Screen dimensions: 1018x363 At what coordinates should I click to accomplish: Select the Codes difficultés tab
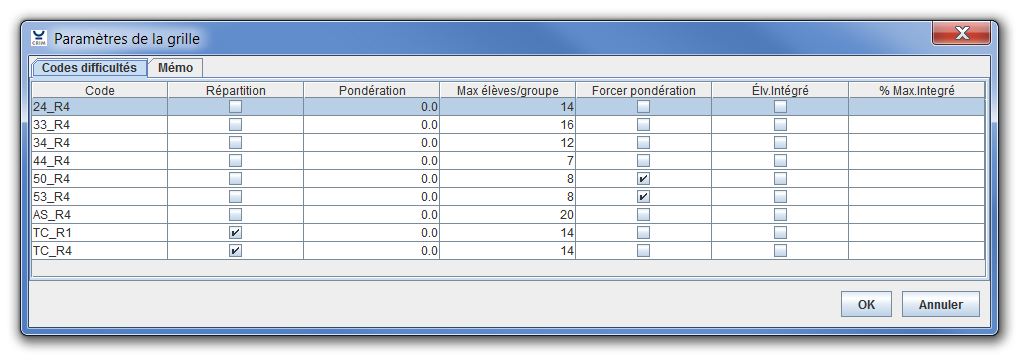coord(90,68)
